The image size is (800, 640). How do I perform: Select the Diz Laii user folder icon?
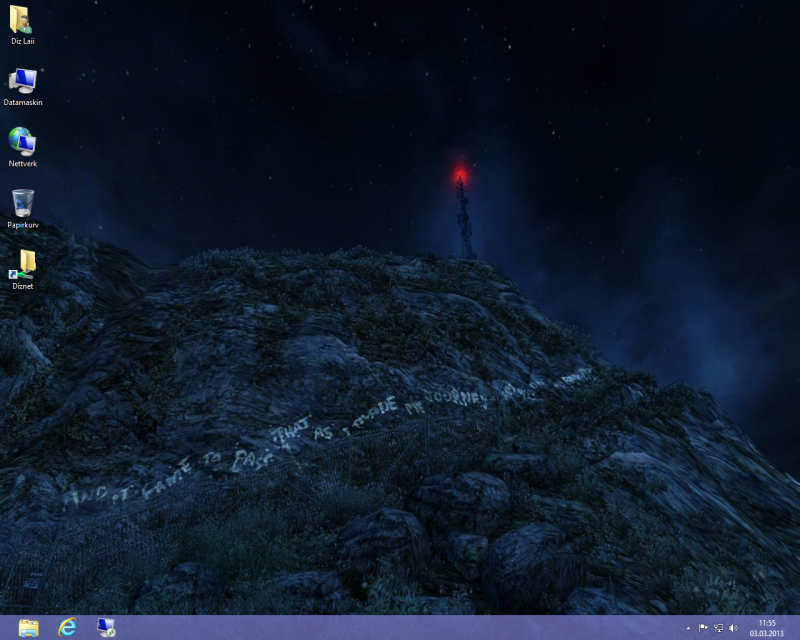(21, 20)
